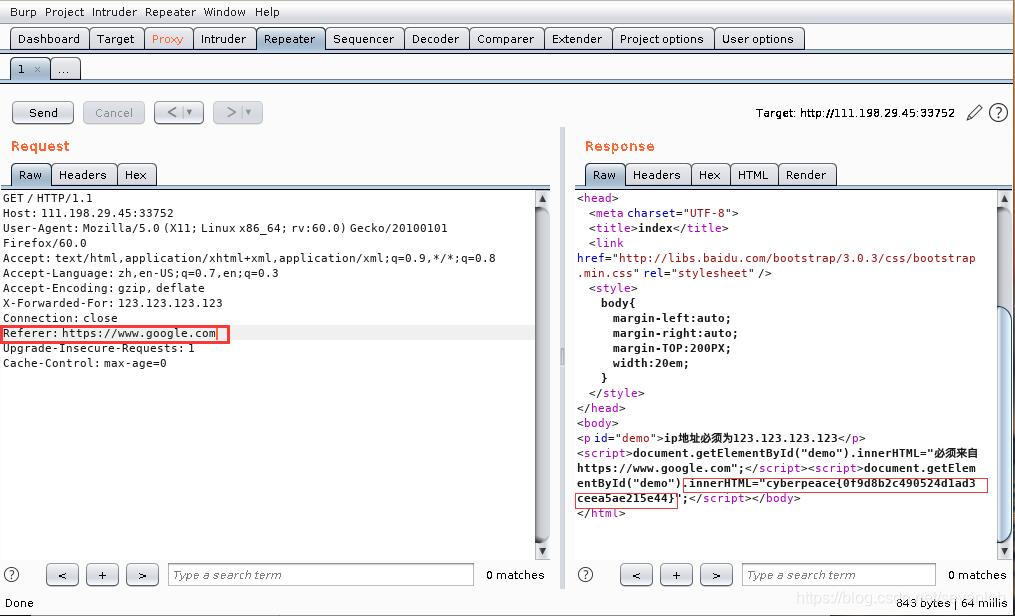1015x616 pixels.
Task: Open the User options tab
Action: click(757, 39)
